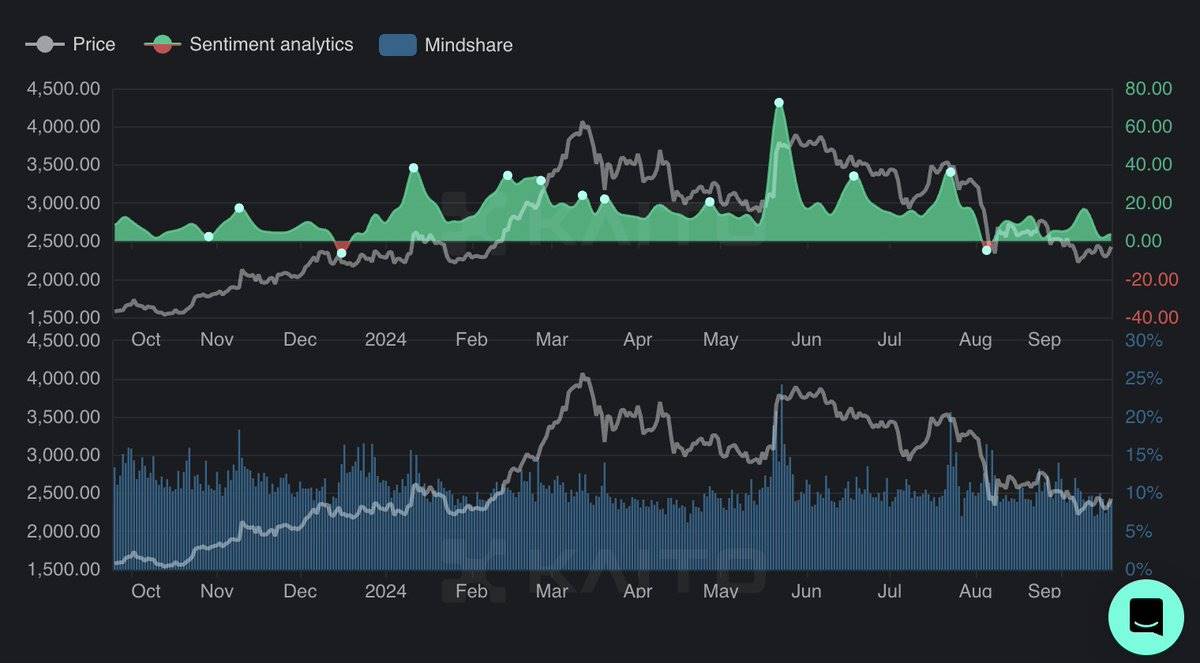
Task: Click the price line peak in March, top chart
Action: point(583,124)
